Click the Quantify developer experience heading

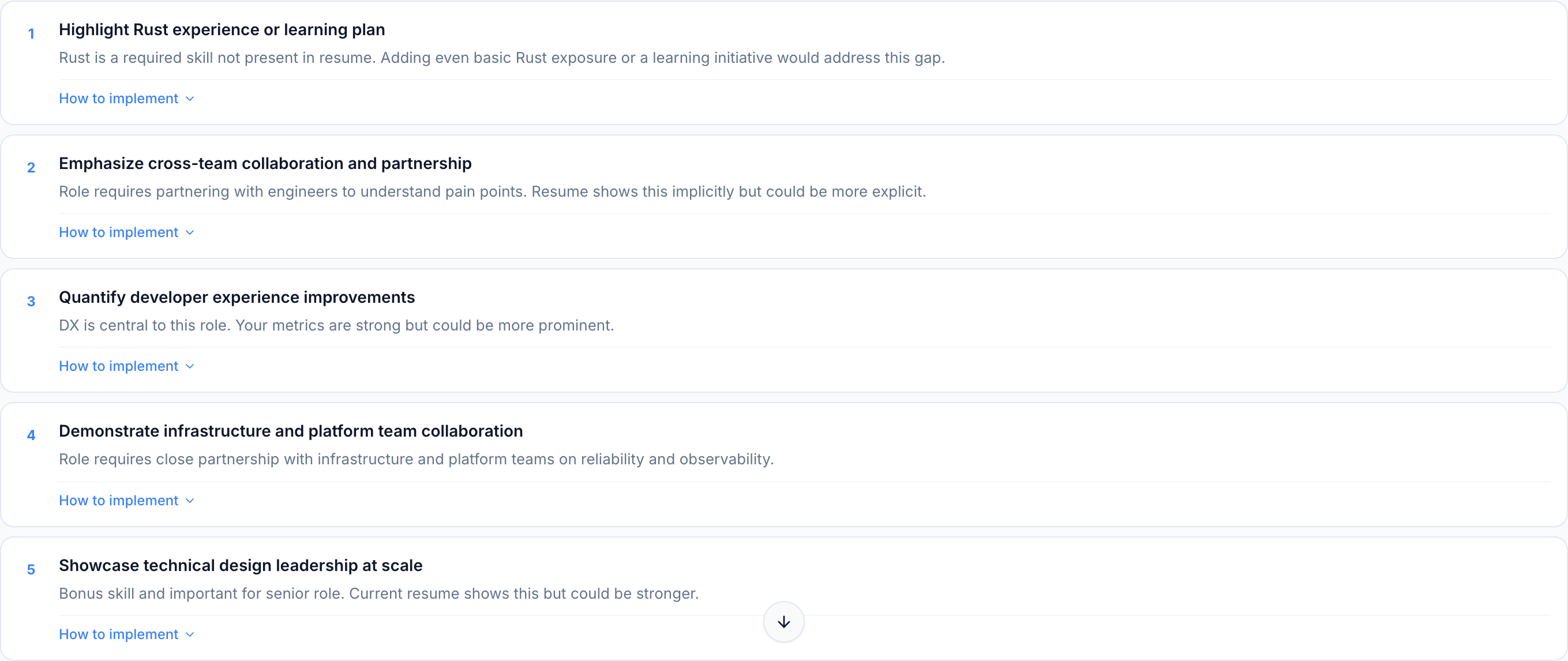(237, 297)
